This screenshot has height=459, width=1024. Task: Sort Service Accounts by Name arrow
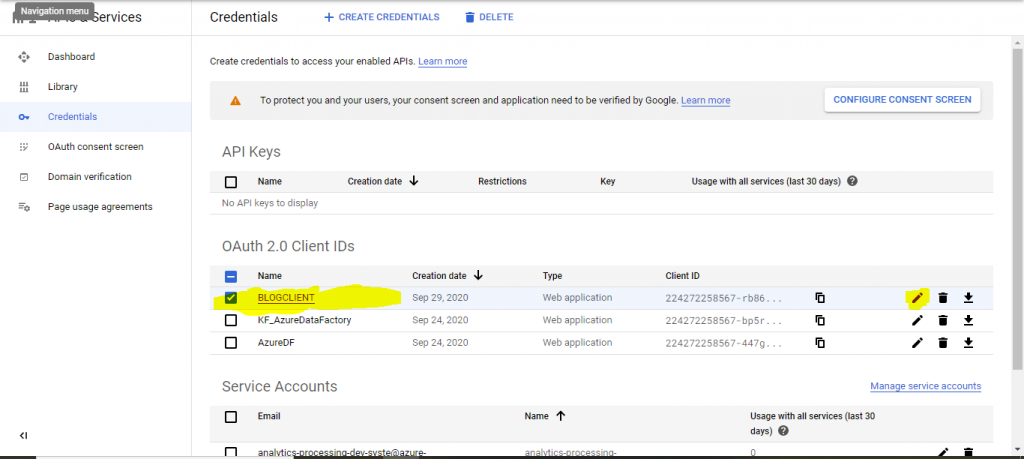point(560,416)
